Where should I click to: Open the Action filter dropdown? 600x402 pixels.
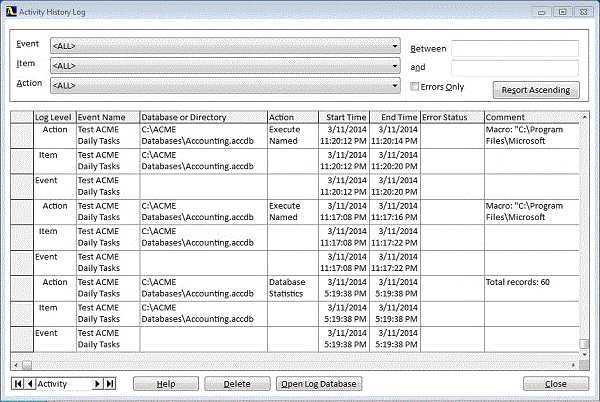(225, 86)
